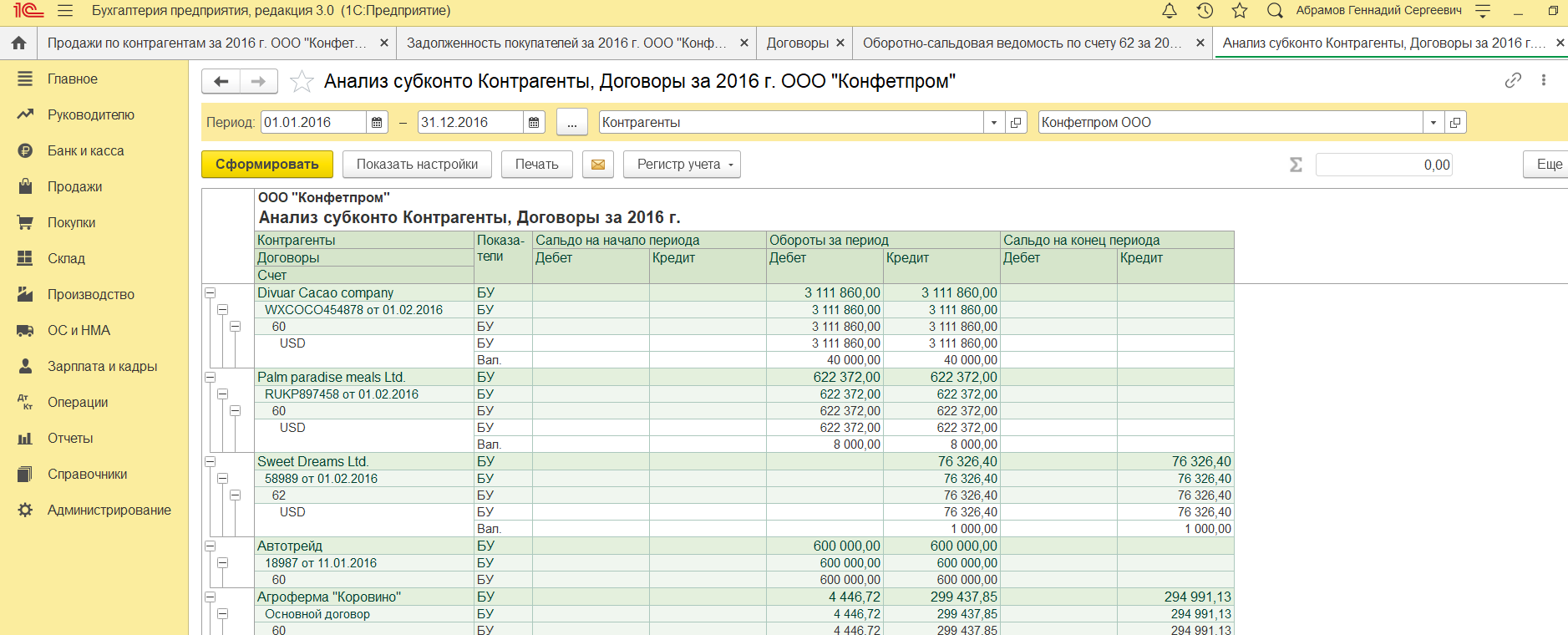Open calendar picker for start date
This screenshot has height=635, width=1568.
pyautogui.click(x=377, y=123)
